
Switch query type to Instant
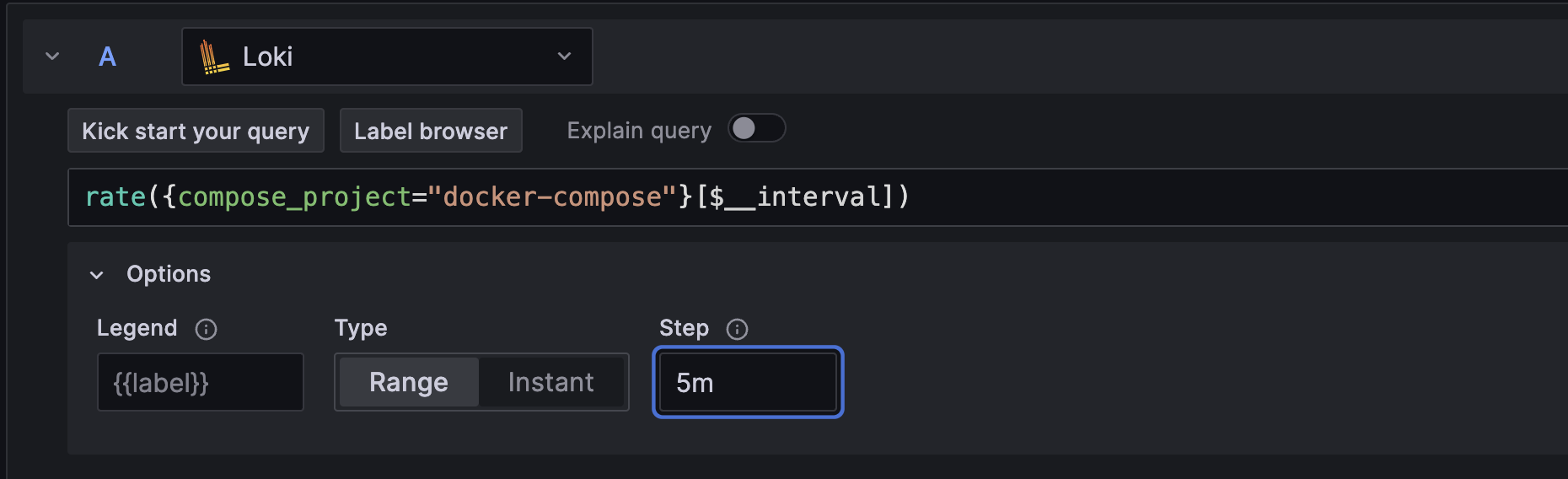tap(550, 383)
